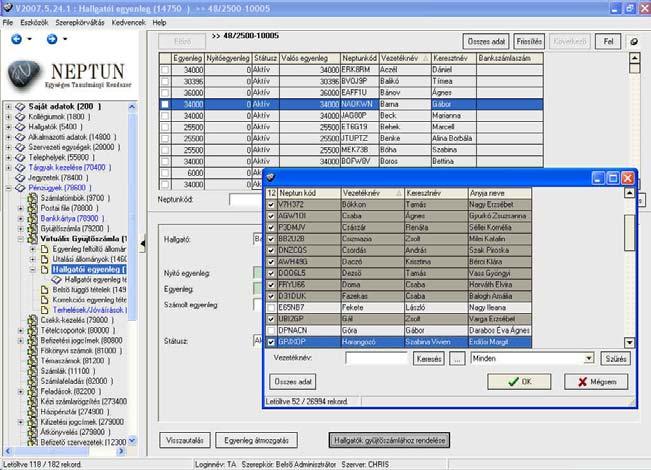Click the Utalási állományok page icon
The height and width of the screenshot is (470, 651).
point(44,259)
